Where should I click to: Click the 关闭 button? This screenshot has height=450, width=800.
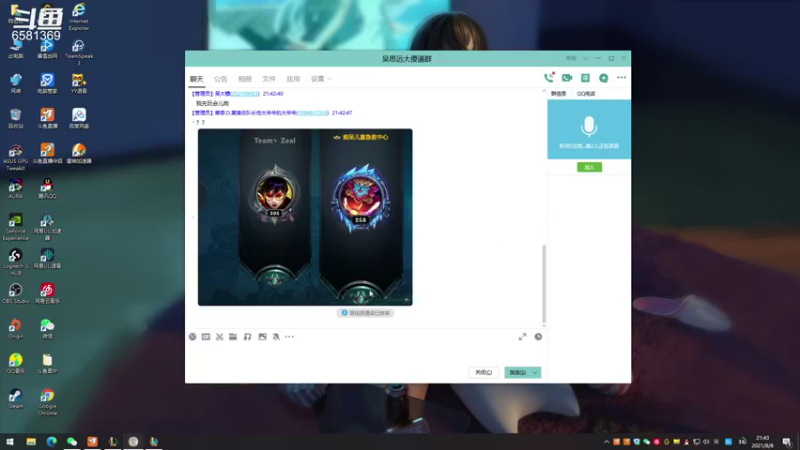click(x=483, y=372)
